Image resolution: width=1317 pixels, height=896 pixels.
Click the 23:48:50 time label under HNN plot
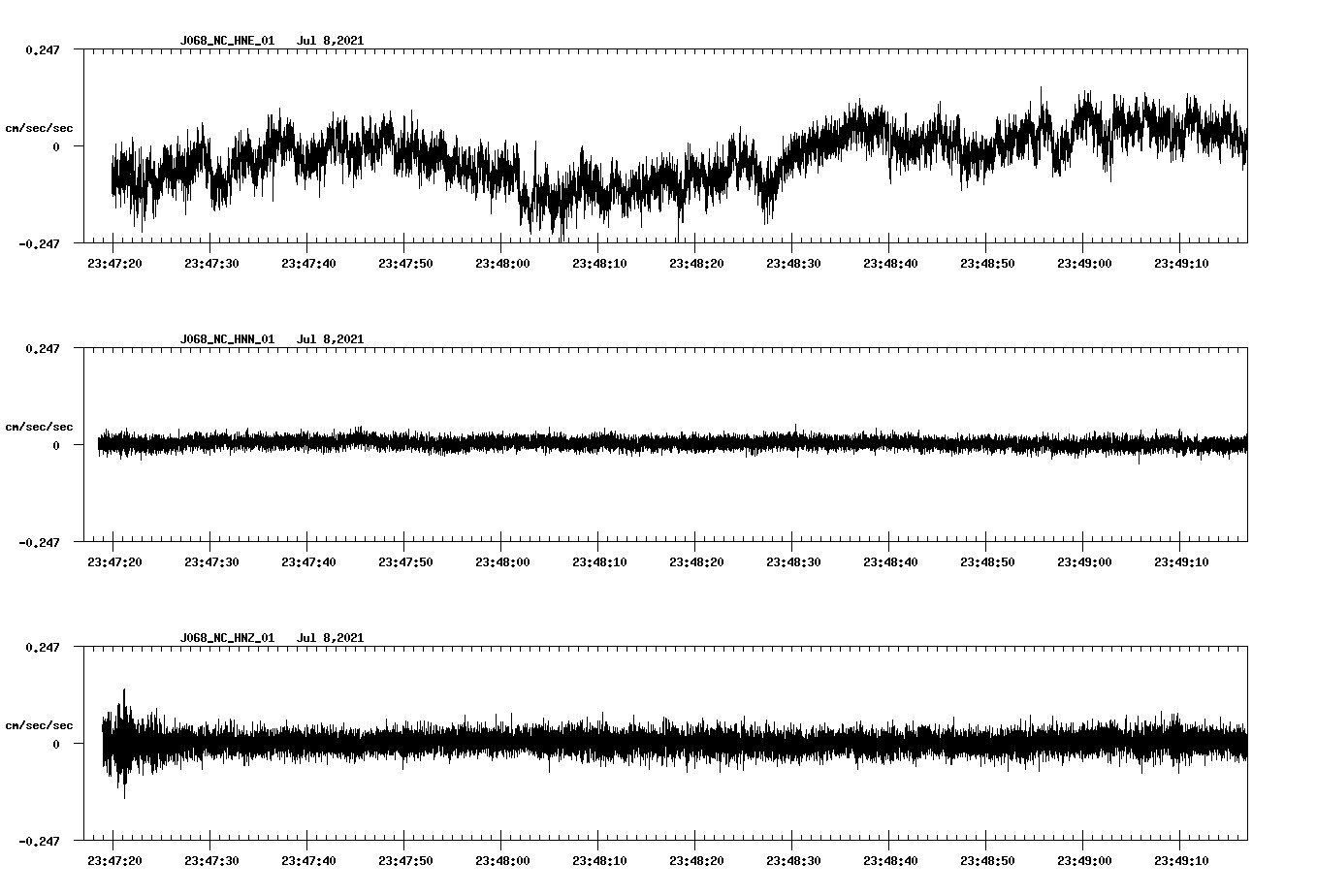click(x=987, y=561)
